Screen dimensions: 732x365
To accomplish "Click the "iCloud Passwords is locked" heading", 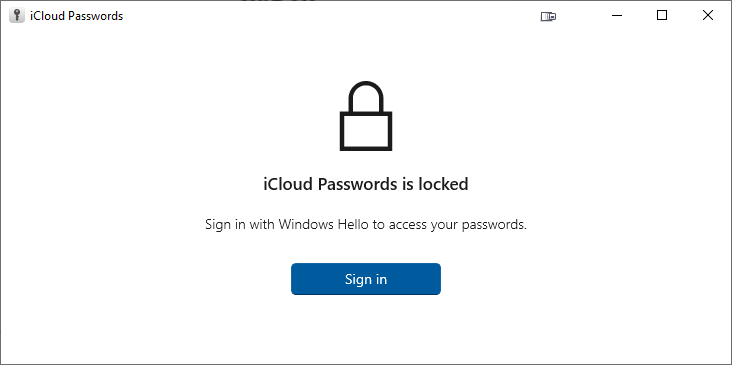I will click(366, 184).
